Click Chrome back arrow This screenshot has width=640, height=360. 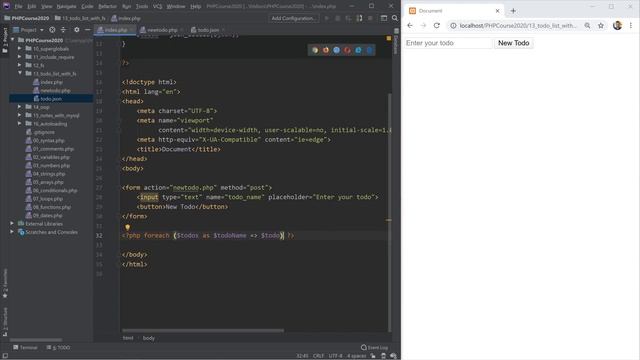pos(410,25)
